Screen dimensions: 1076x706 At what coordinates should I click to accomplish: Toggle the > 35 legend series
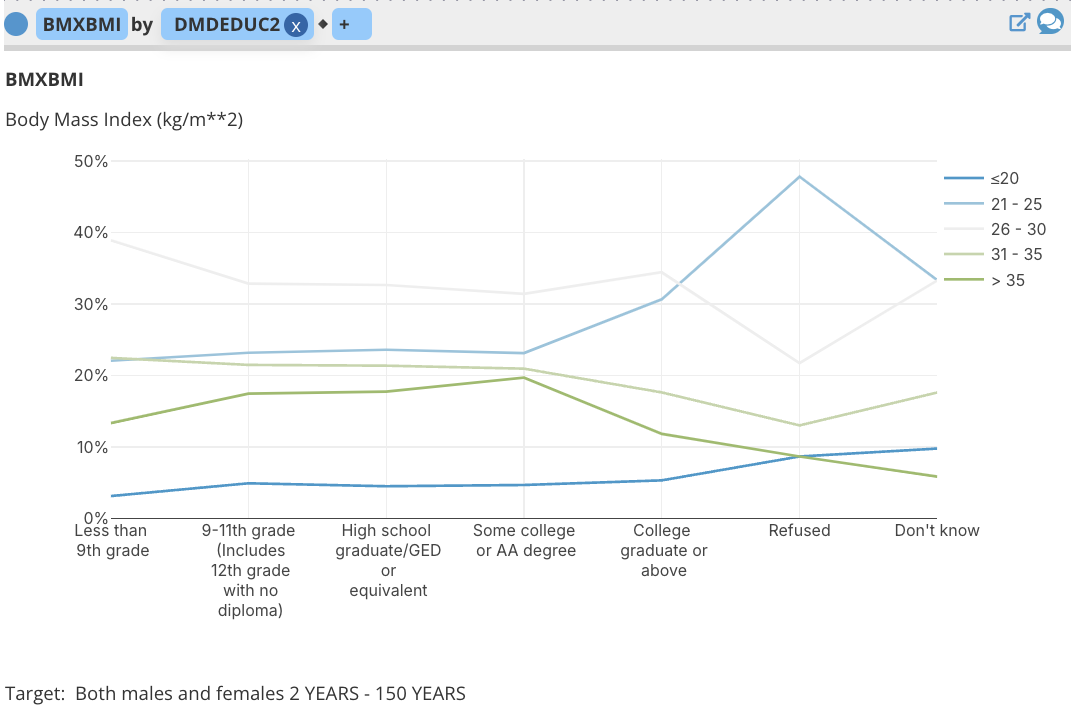(985, 280)
